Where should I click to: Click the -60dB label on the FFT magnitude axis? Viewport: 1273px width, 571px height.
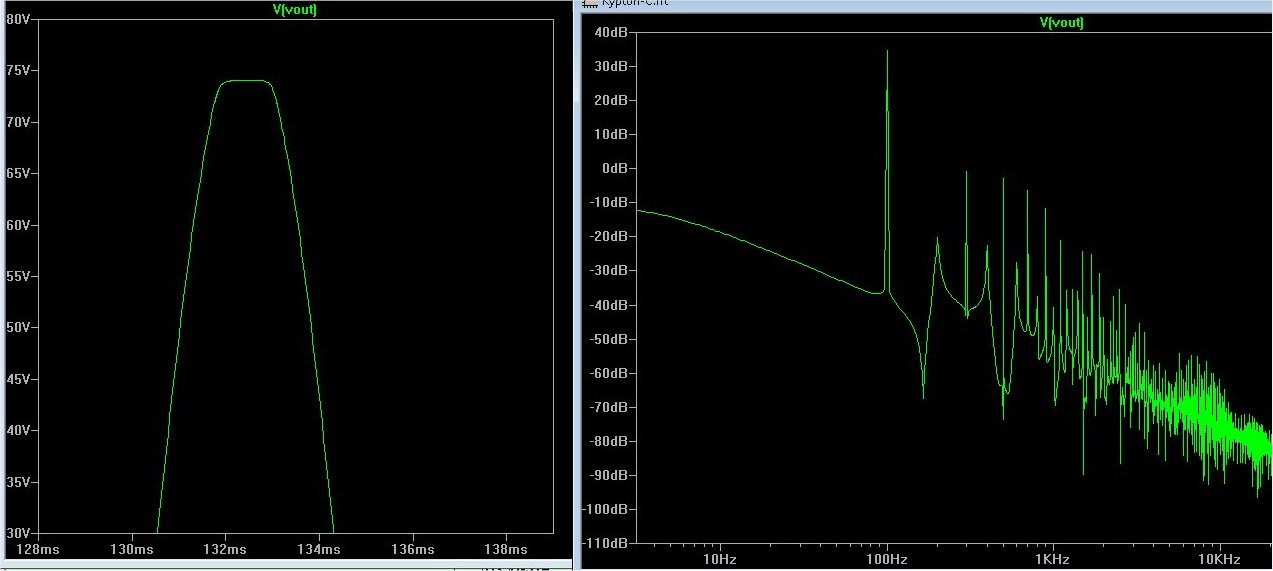tap(608, 373)
